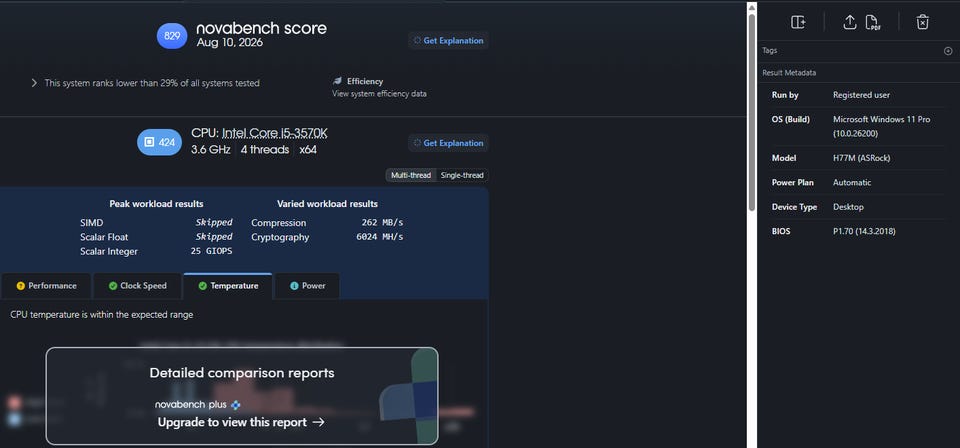Image resolution: width=960 pixels, height=448 pixels.
Task: Delete this result with trash icon
Action: pyautogui.click(x=922, y=22)
